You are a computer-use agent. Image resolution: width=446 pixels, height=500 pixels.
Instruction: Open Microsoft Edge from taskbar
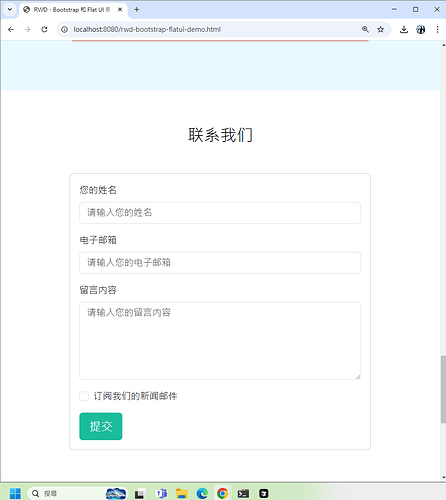pos(202,493)
